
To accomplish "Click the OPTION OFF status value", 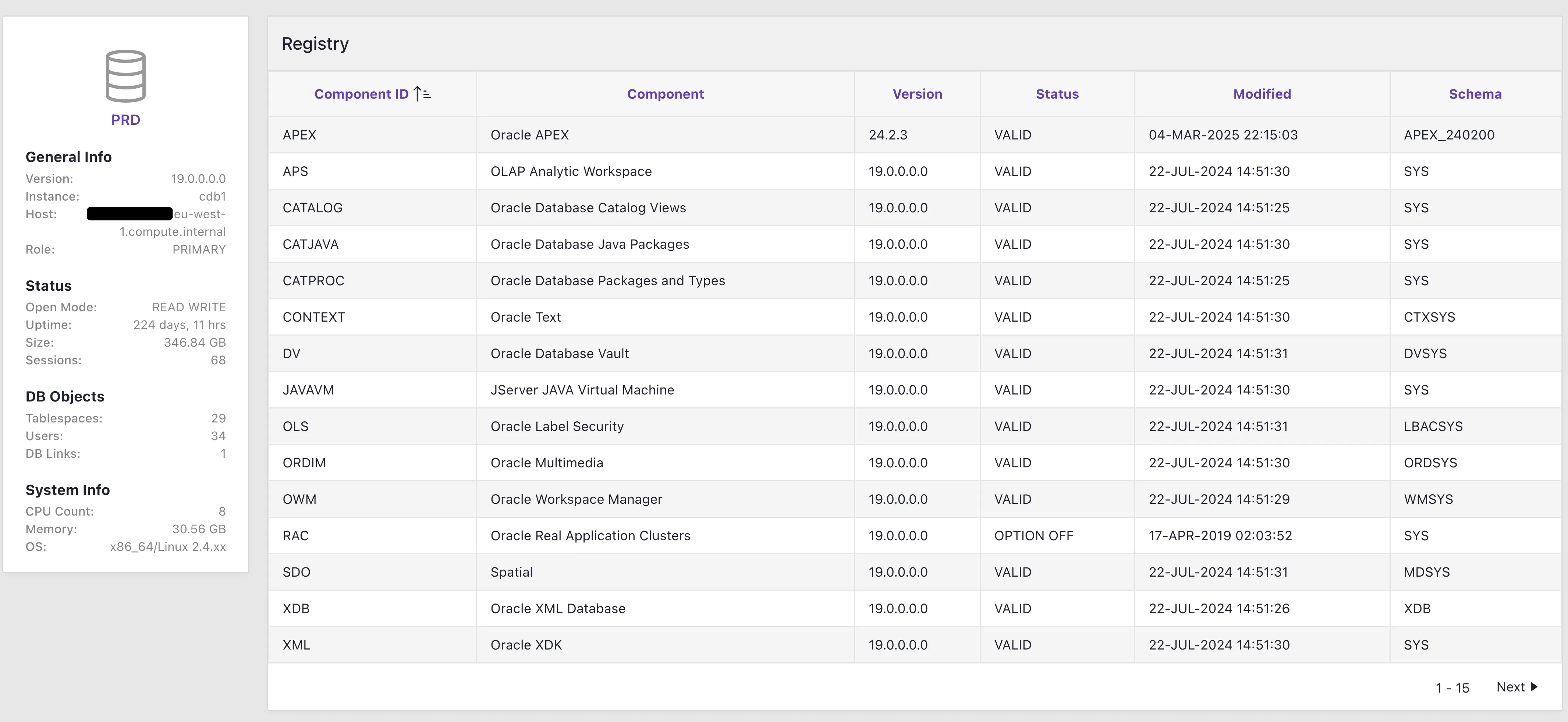I will (1033, 536).
